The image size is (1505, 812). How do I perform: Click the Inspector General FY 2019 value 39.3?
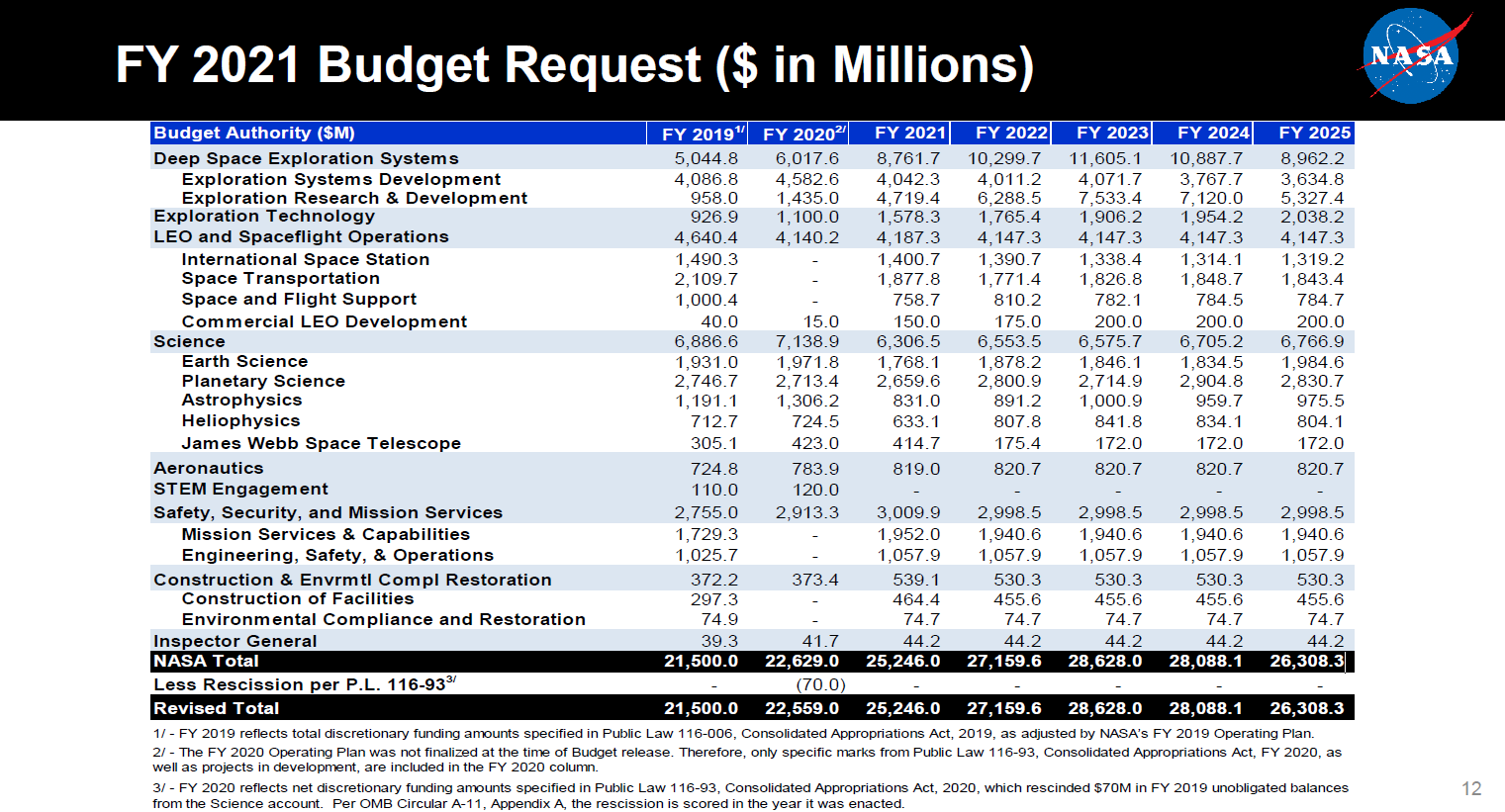(x=719, y=641)
